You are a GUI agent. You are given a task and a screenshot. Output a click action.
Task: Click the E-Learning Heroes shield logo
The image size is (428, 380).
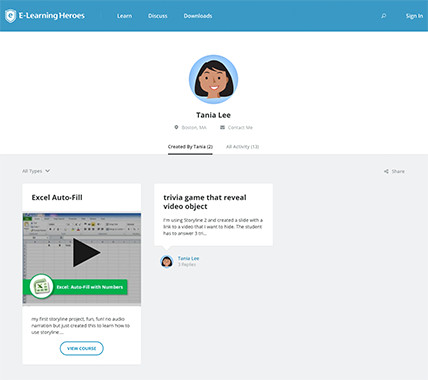(10, 16)
